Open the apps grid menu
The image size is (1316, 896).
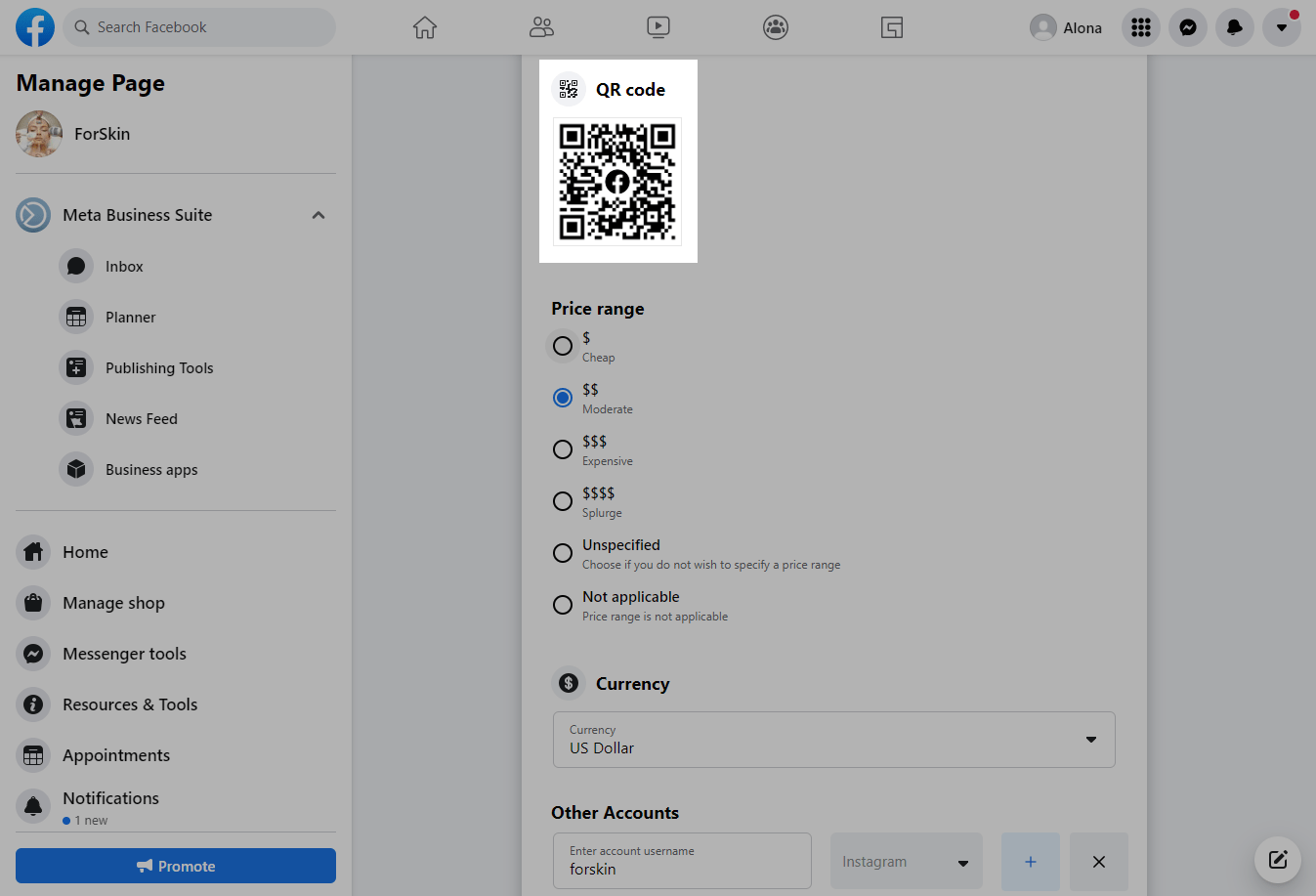pyautogui.click(x=1141, y=27)
